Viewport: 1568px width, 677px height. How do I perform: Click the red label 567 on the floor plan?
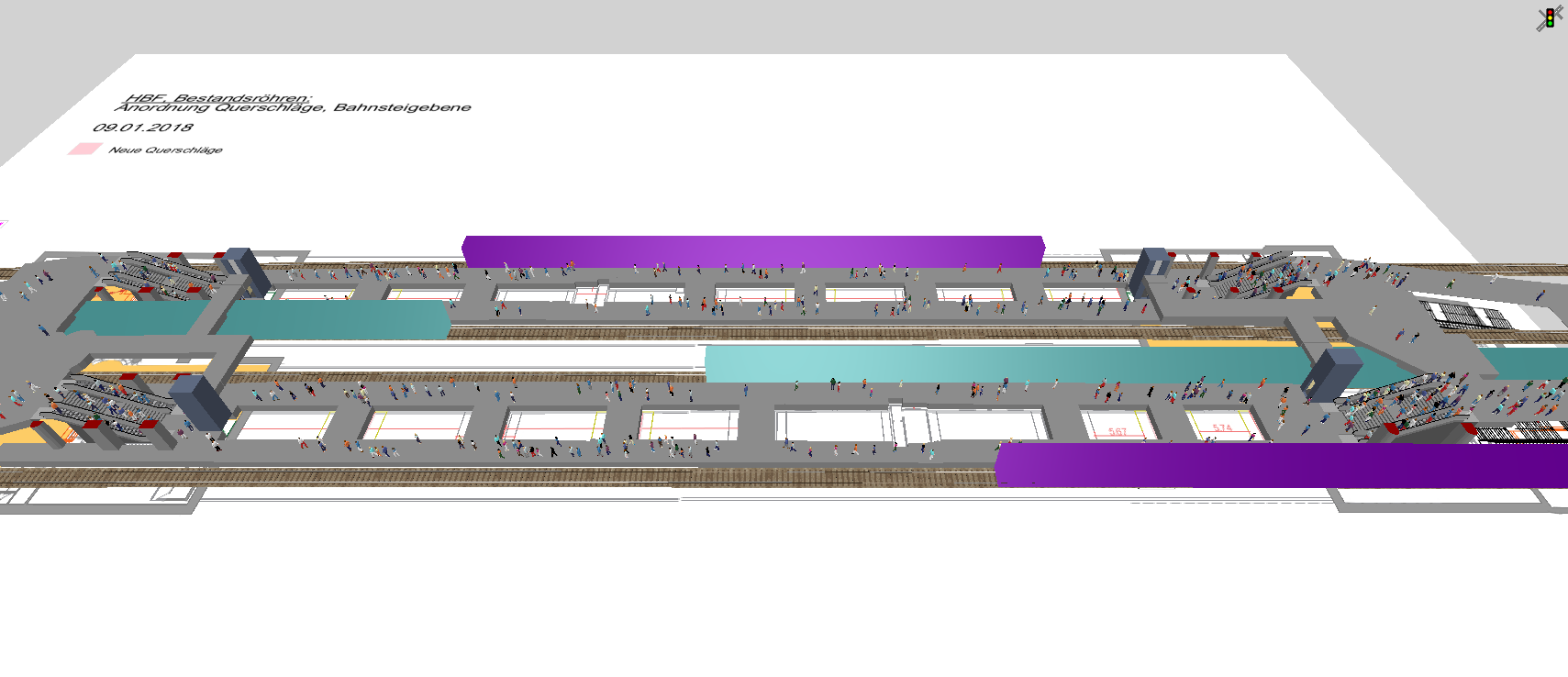pos(1117,431)
